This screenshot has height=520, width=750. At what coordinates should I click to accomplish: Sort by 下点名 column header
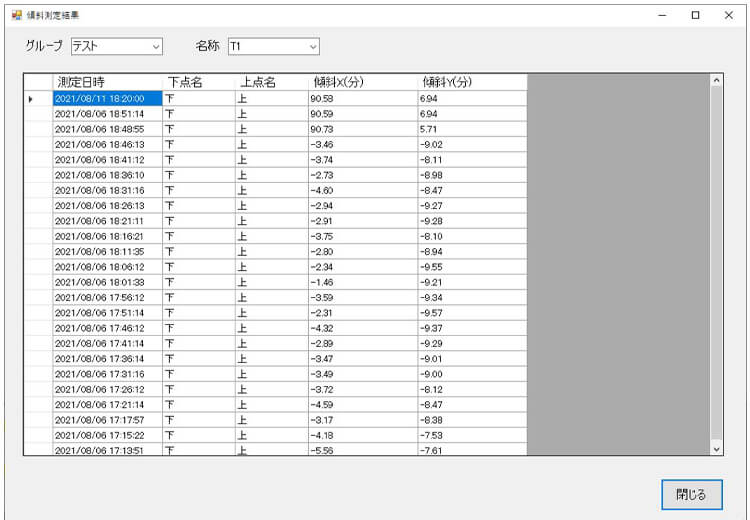[x=199, y=82]
